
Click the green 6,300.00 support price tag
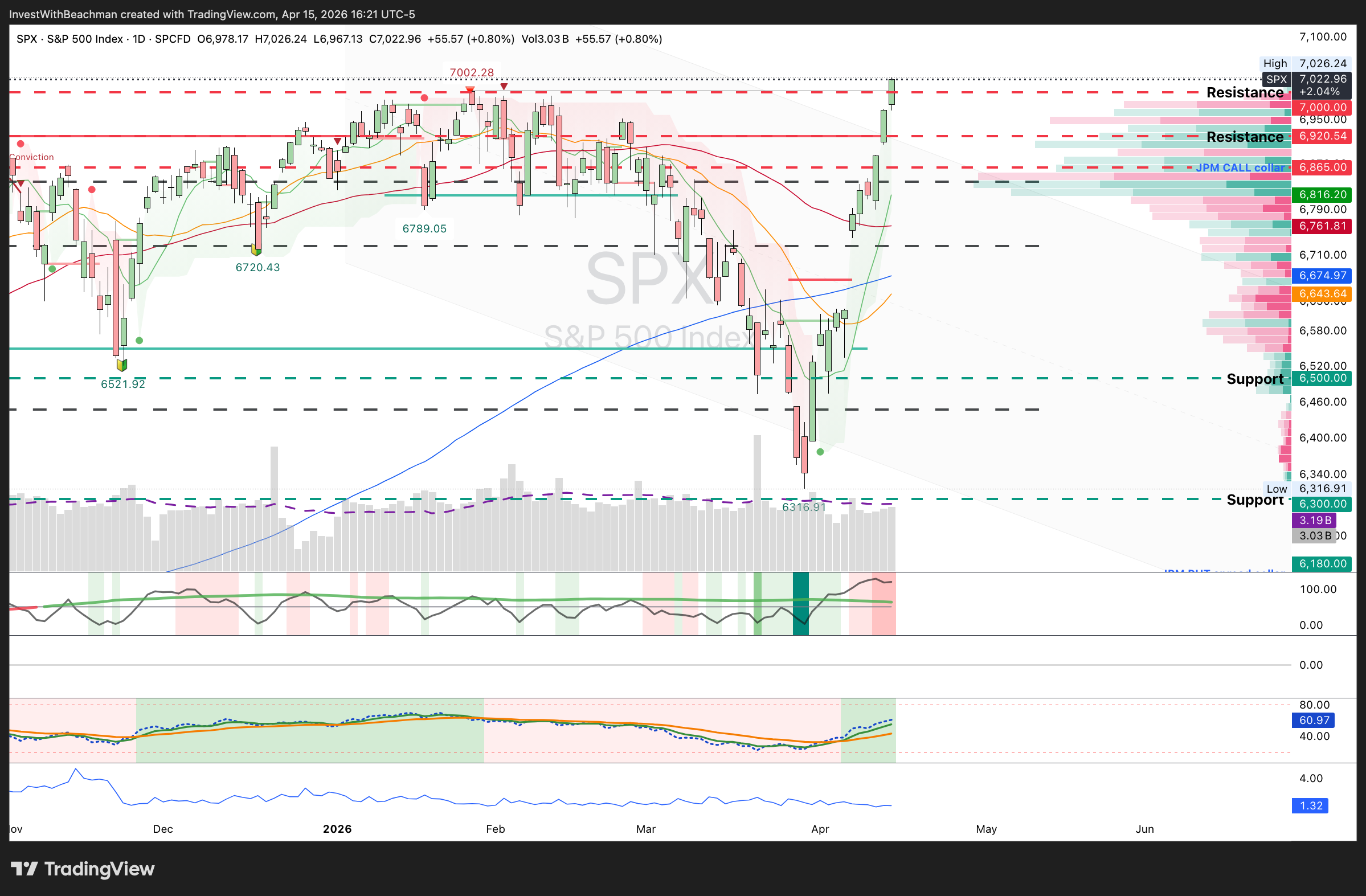pos(1322,504)
